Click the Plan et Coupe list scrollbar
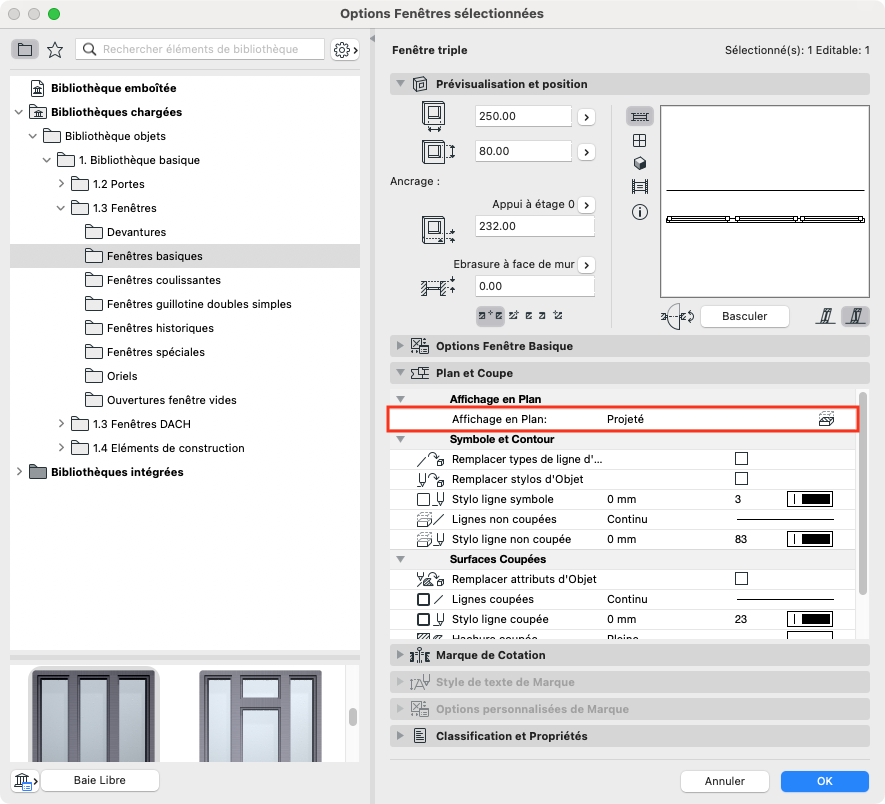 click(862, 493)
